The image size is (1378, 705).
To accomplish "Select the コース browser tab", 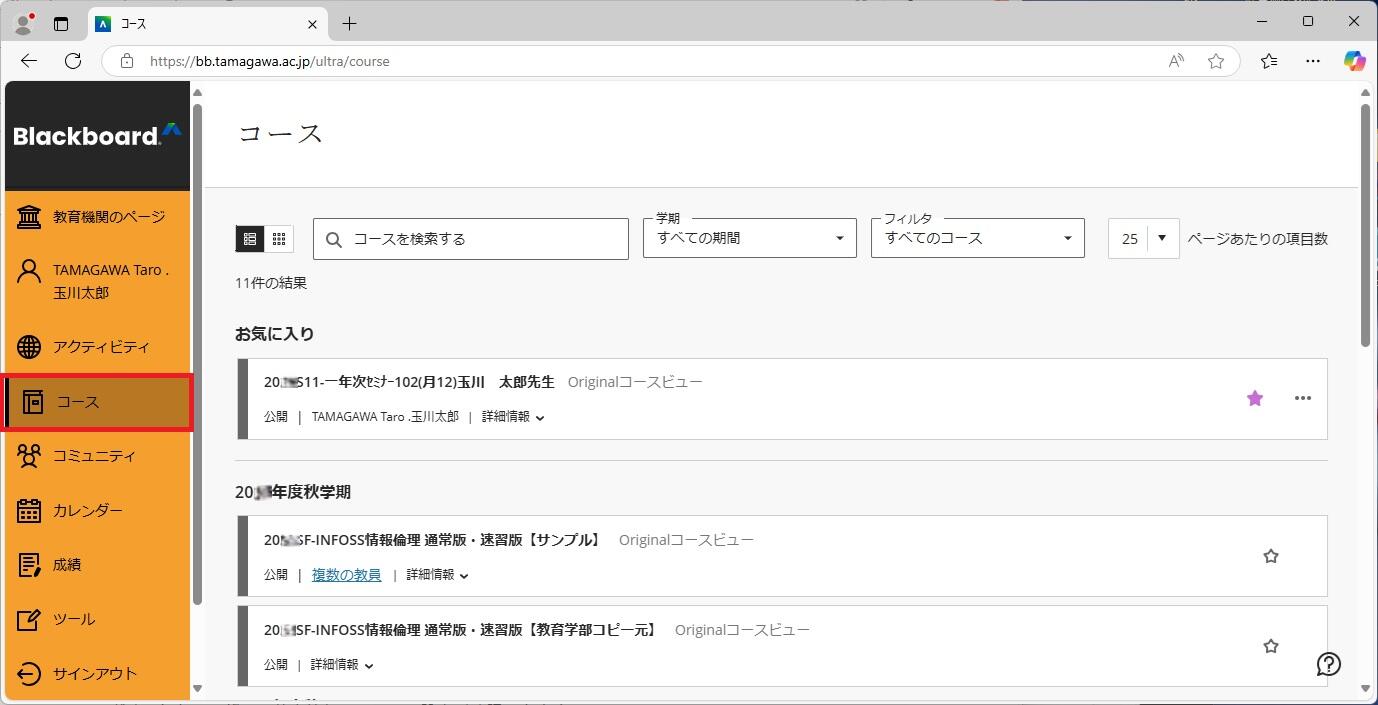I will (x=207, y=24).
